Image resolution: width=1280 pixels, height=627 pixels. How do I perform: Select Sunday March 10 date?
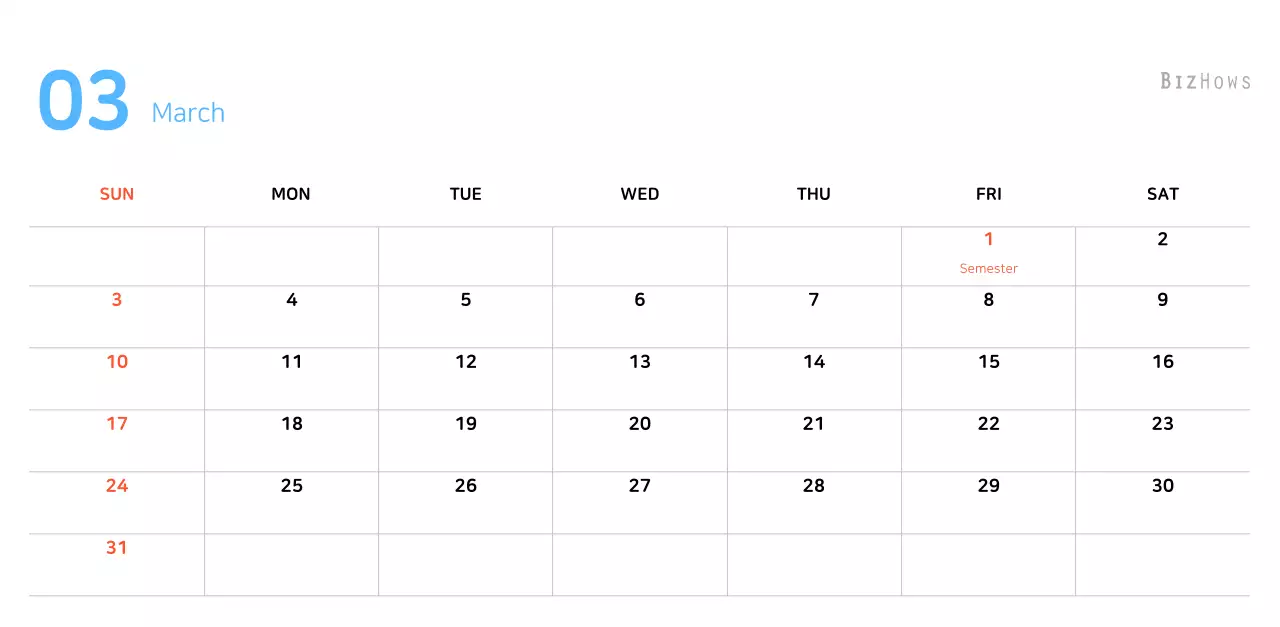click(x=117, y=362)
